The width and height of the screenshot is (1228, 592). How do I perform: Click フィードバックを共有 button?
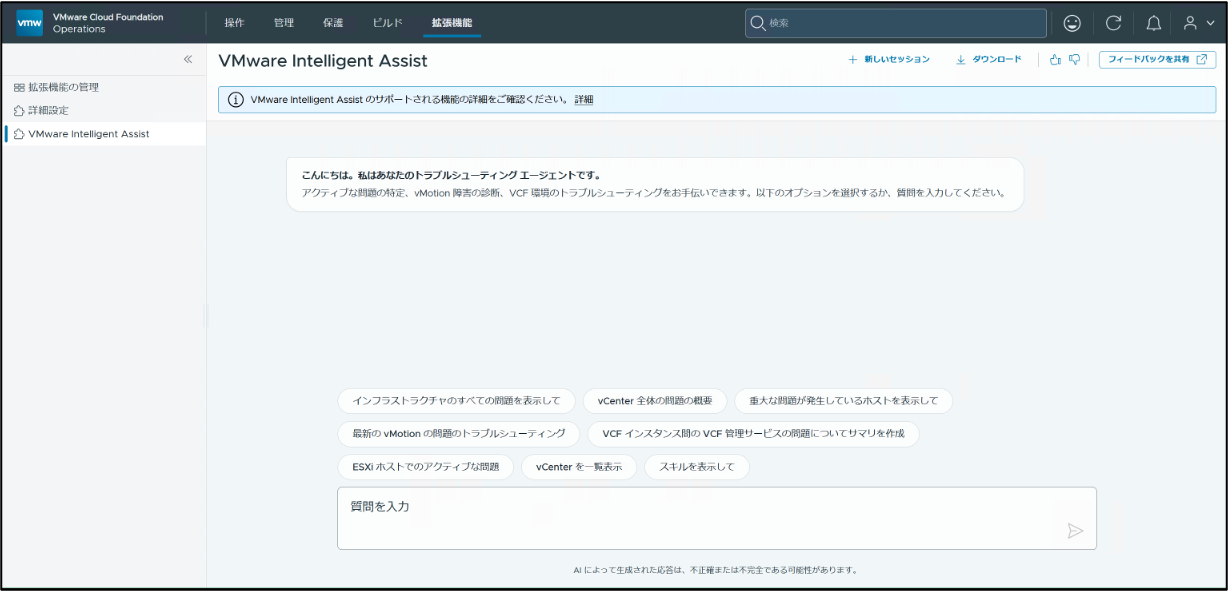point(1157,60)
